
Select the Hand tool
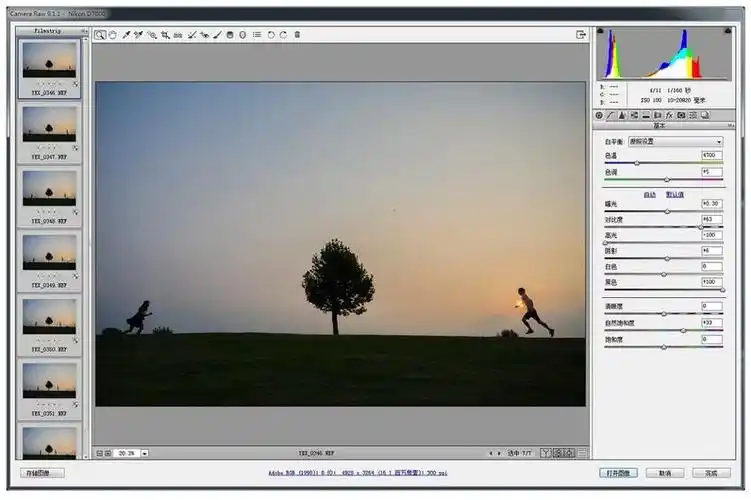(113, 34)
